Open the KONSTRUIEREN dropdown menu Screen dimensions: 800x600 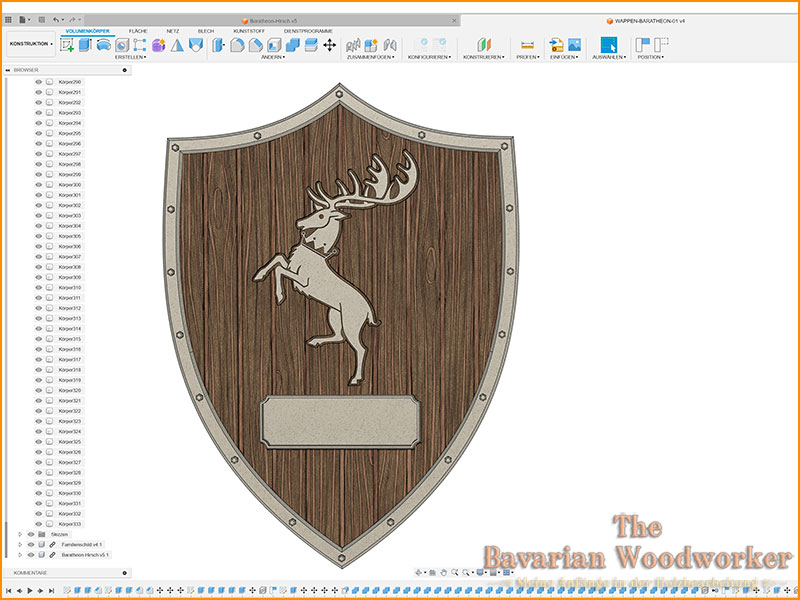click(x=484, y=57)
